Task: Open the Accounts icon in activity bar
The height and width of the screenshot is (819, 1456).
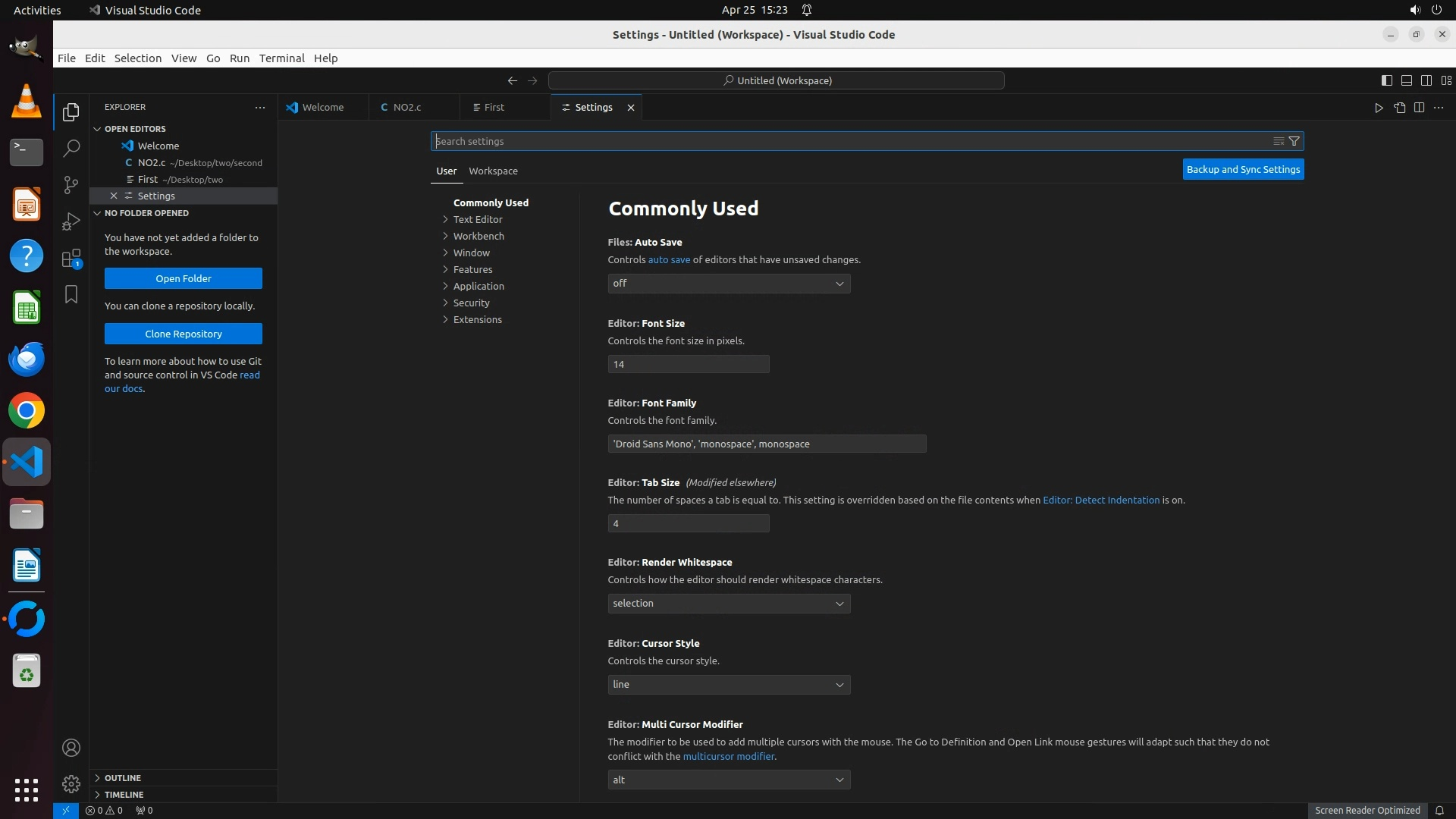Action: (x=71, y=748)
